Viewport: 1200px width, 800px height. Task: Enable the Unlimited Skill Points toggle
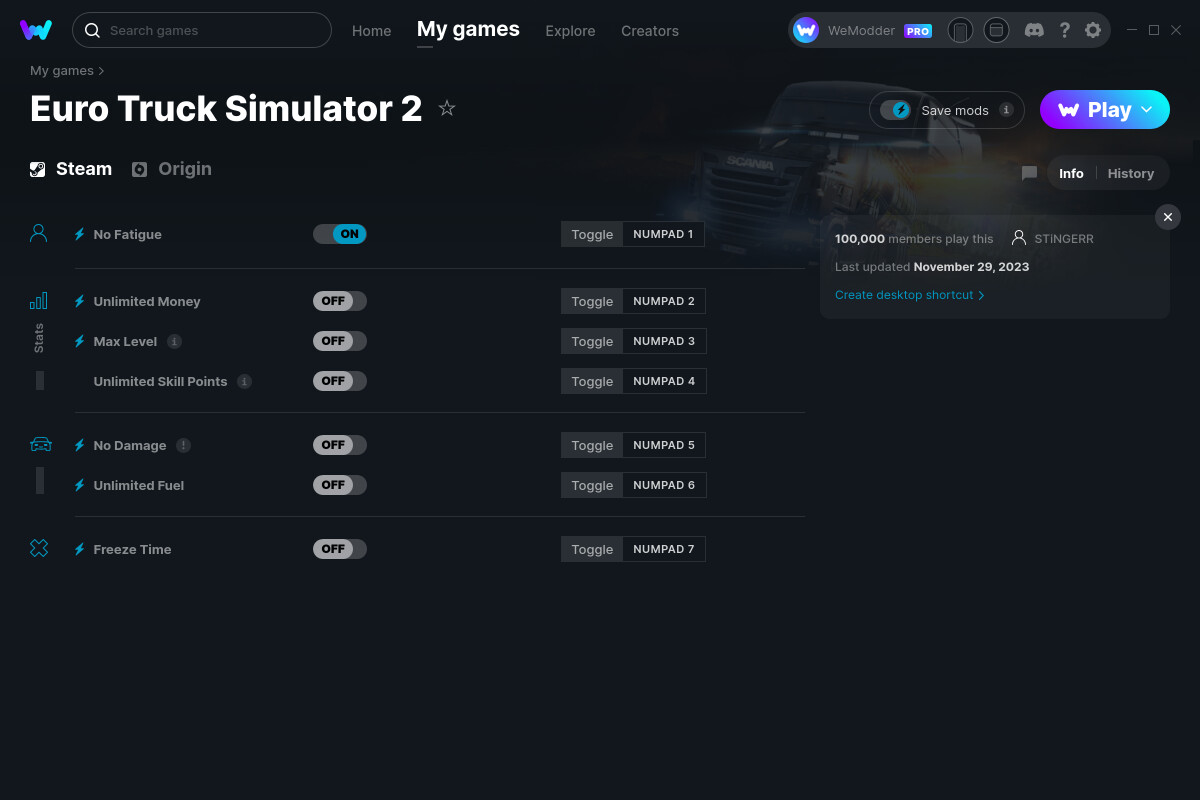340,381
